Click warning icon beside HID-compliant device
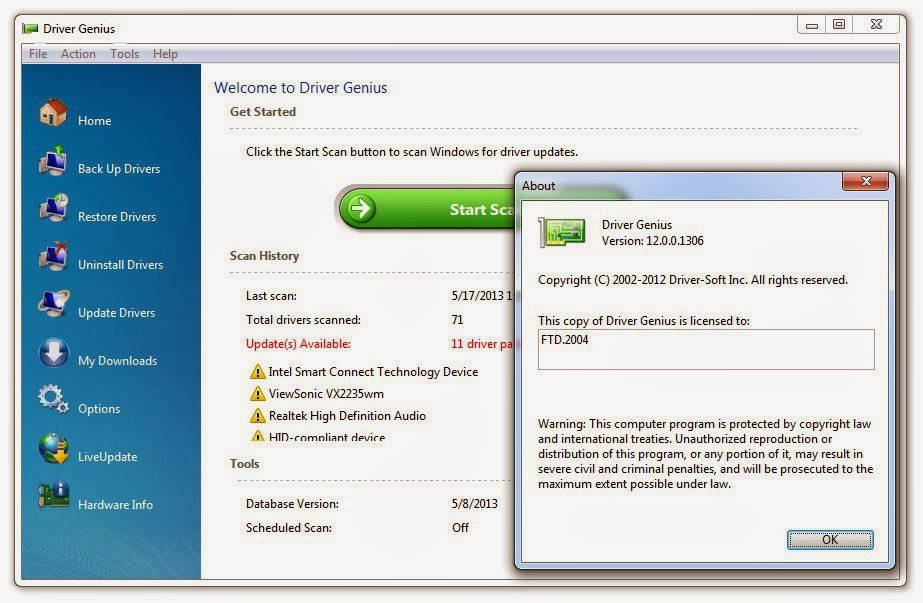Viewport: 923px width, 603px height. pos(257,436)
